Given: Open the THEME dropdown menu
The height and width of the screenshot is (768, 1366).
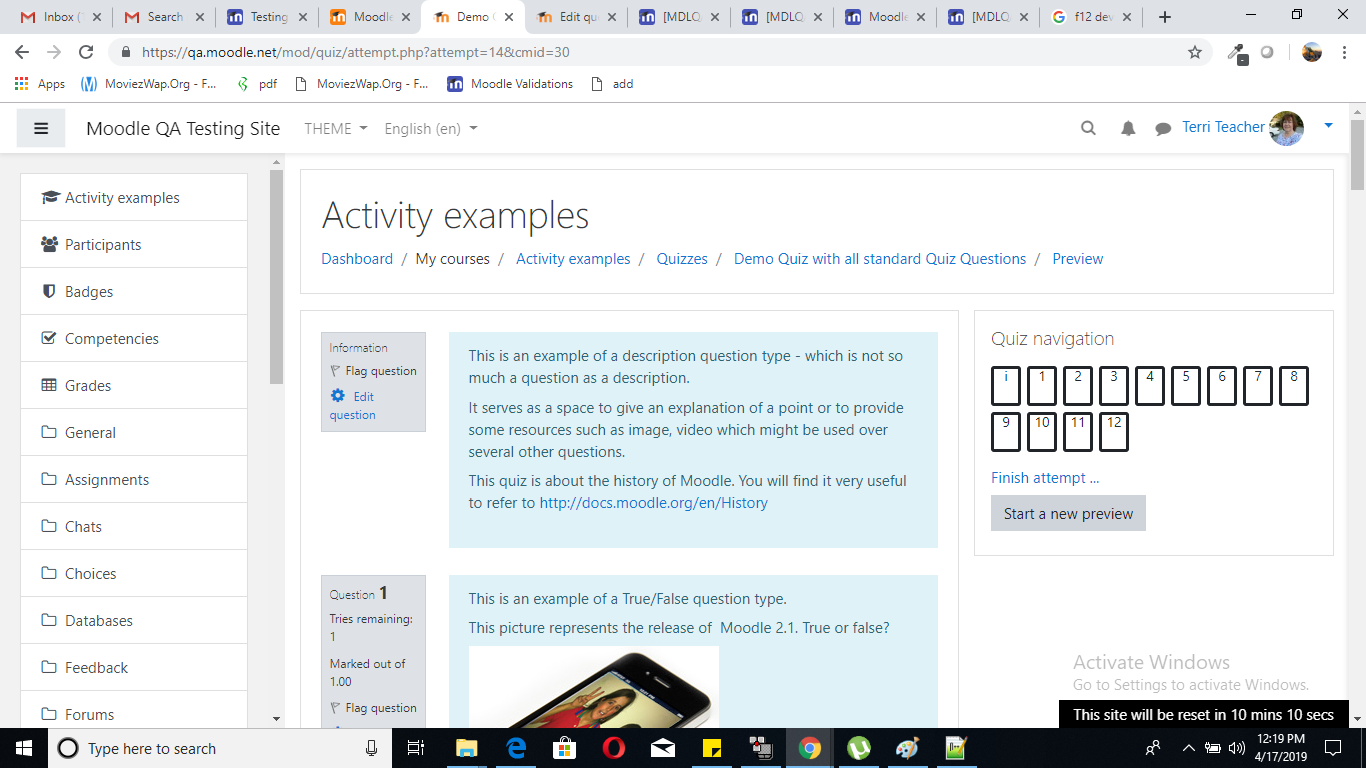Looking at the screenshot, I should coord(336,128).
